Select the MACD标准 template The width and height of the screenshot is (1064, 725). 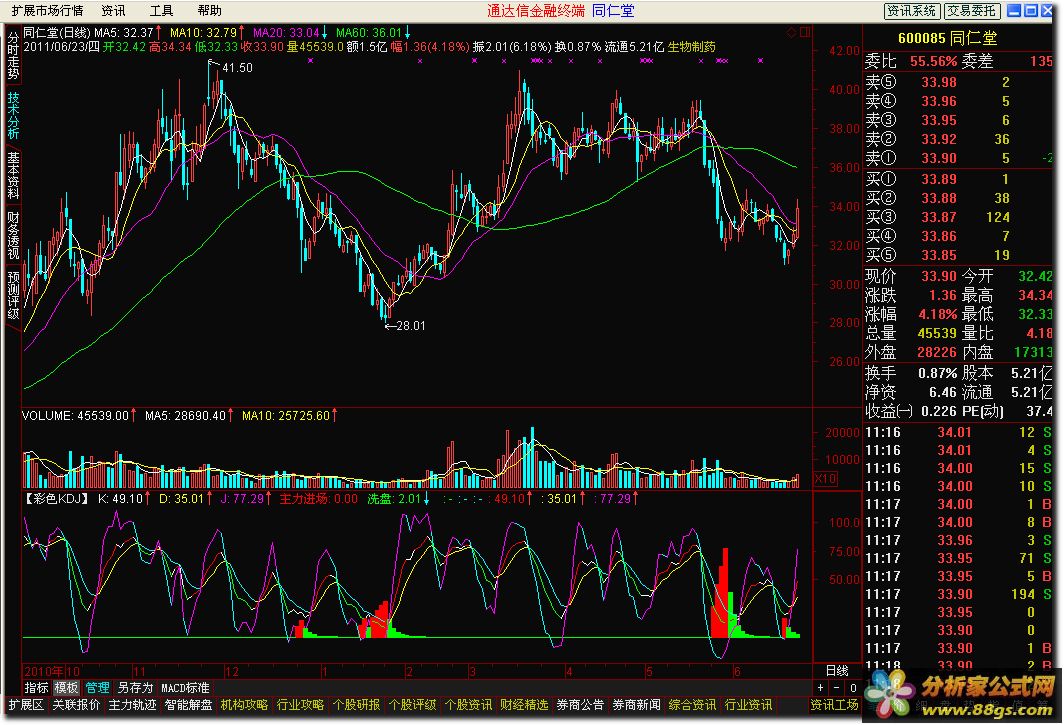tap(185, 688)
